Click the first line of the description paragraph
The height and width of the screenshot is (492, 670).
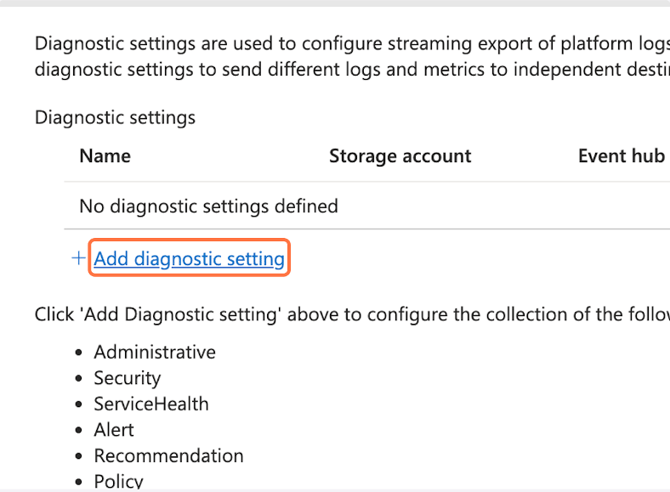pos(350,44)
